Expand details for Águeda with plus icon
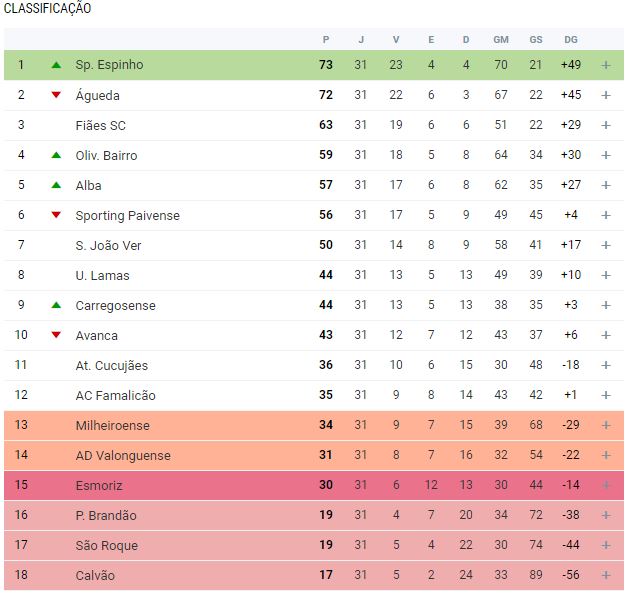 pos(605,95)
